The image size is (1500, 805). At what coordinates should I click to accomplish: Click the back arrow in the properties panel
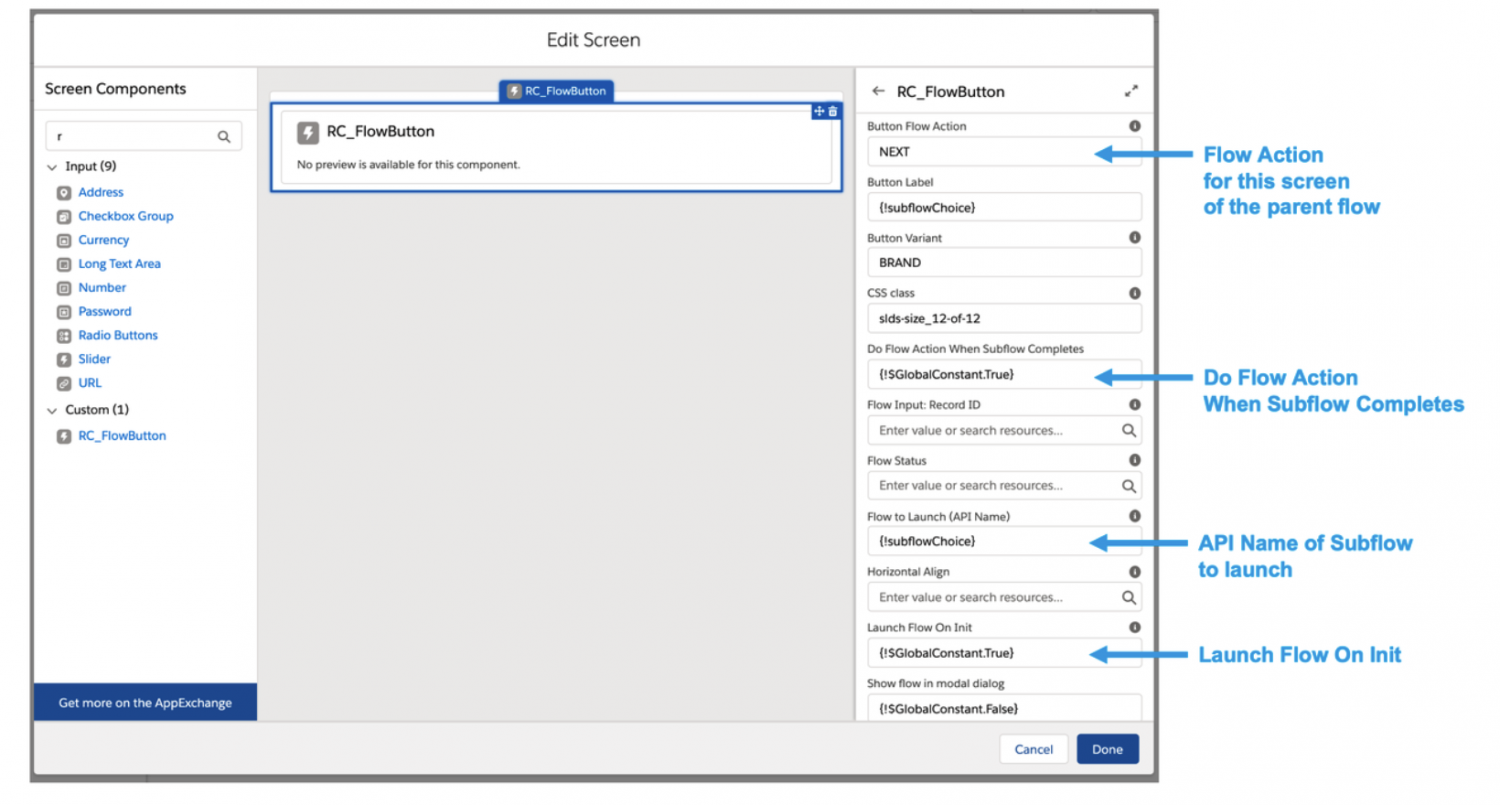[878, 91]
